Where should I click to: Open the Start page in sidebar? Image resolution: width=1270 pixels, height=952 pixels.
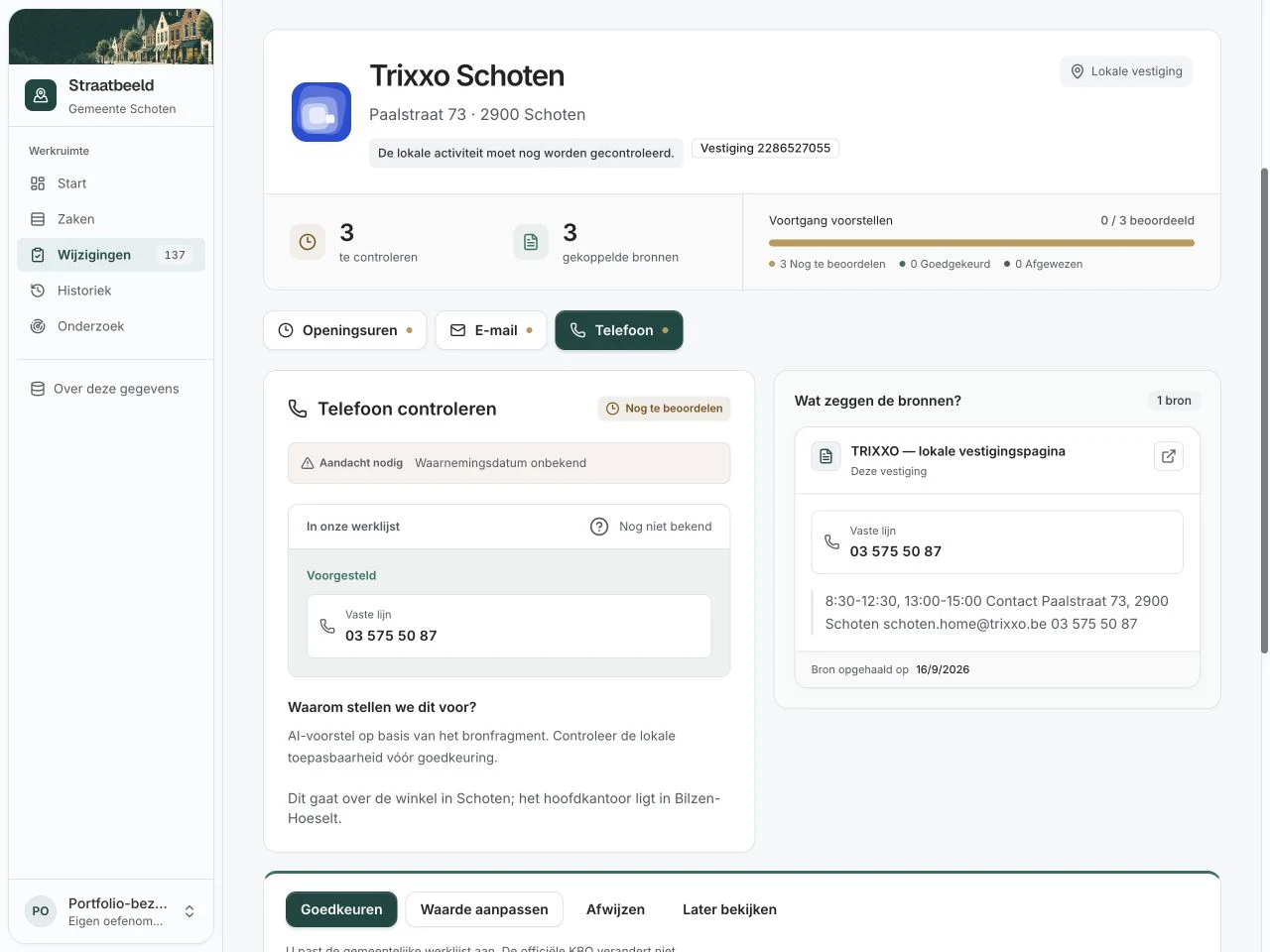[111, 183]
